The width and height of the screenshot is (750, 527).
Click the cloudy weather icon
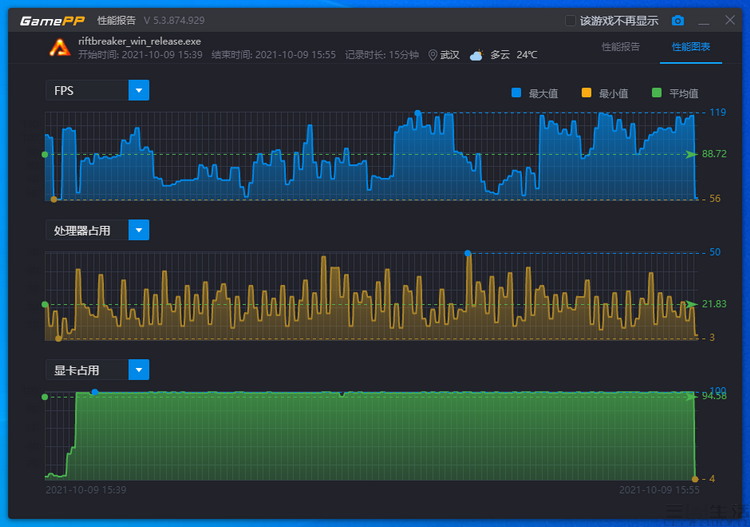tap(476, 55)
